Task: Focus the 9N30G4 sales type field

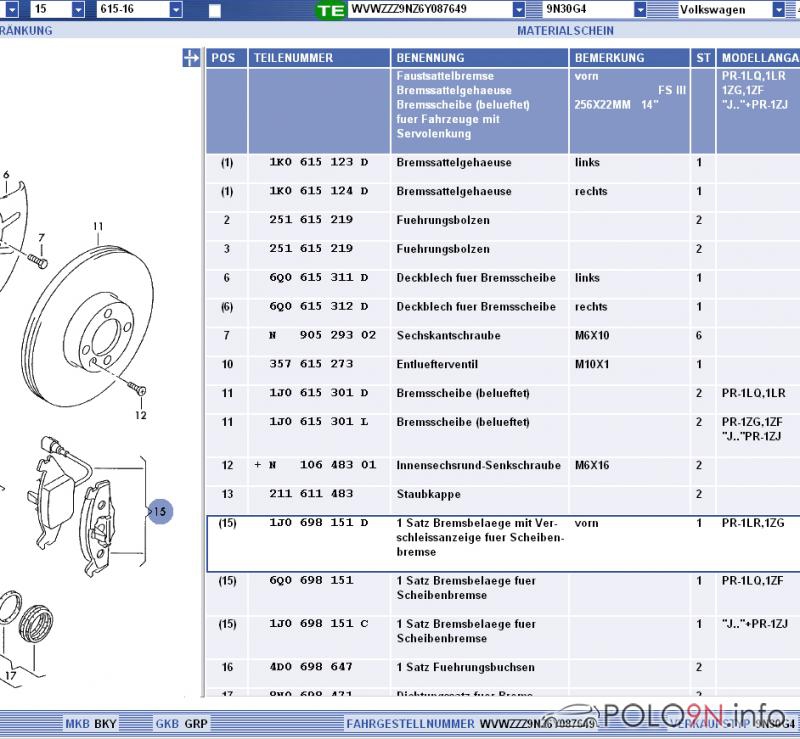Action: click(588, 9)
